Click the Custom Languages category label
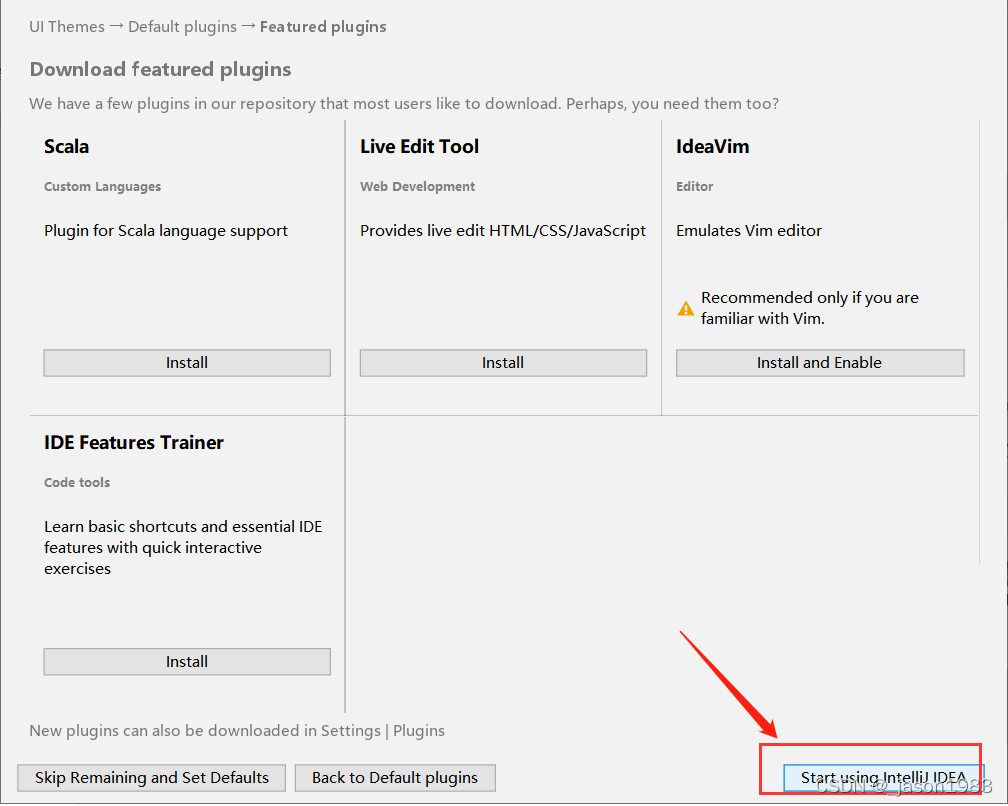This screenshot has height=806, width=1008. pos(102,187)
